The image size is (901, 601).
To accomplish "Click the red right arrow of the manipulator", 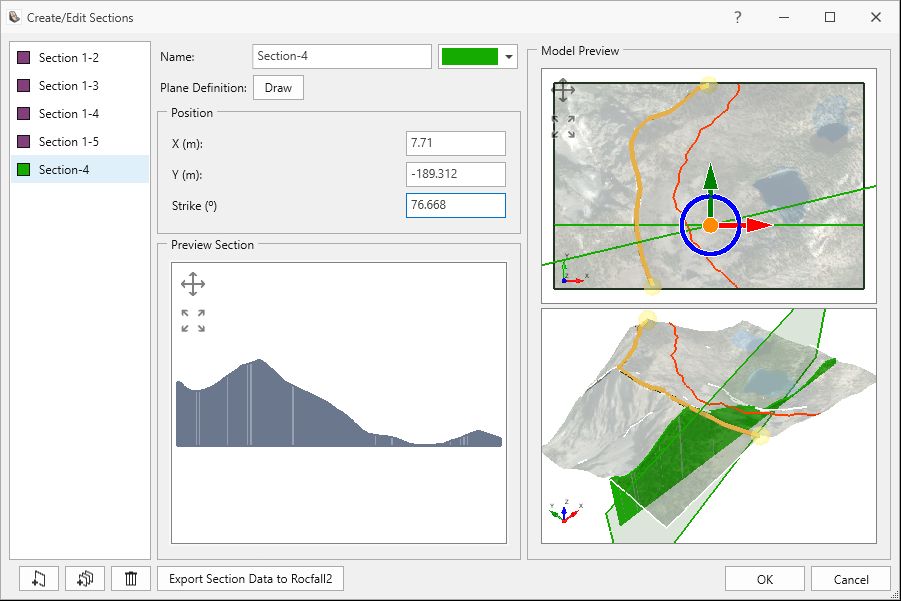I will click(x=758, y=225).
